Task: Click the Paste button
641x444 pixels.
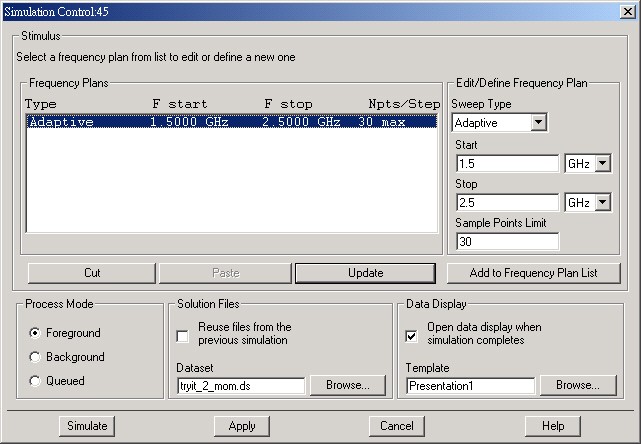Action: (x=225, y=273)
